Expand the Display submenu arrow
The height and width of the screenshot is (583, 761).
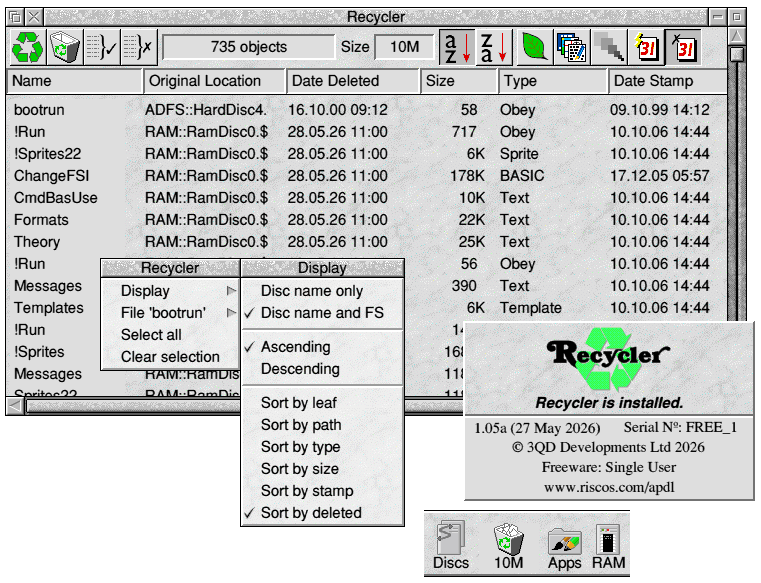click(232, 291)
